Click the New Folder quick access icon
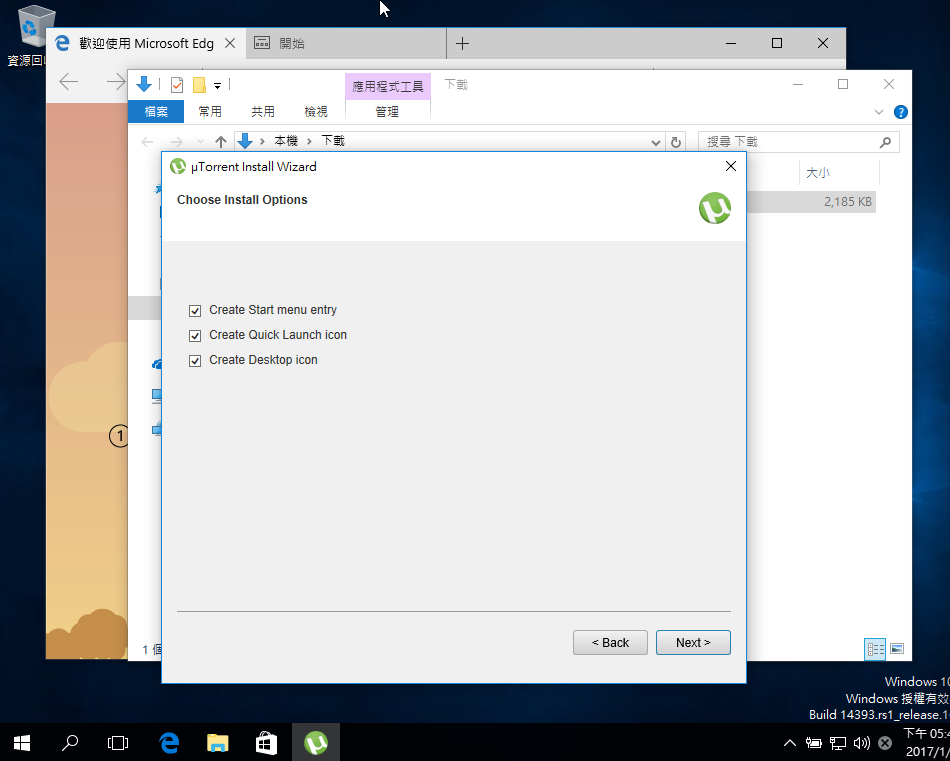Image resolution: width=950 pixels, height=761 pixels. (199, 85)
